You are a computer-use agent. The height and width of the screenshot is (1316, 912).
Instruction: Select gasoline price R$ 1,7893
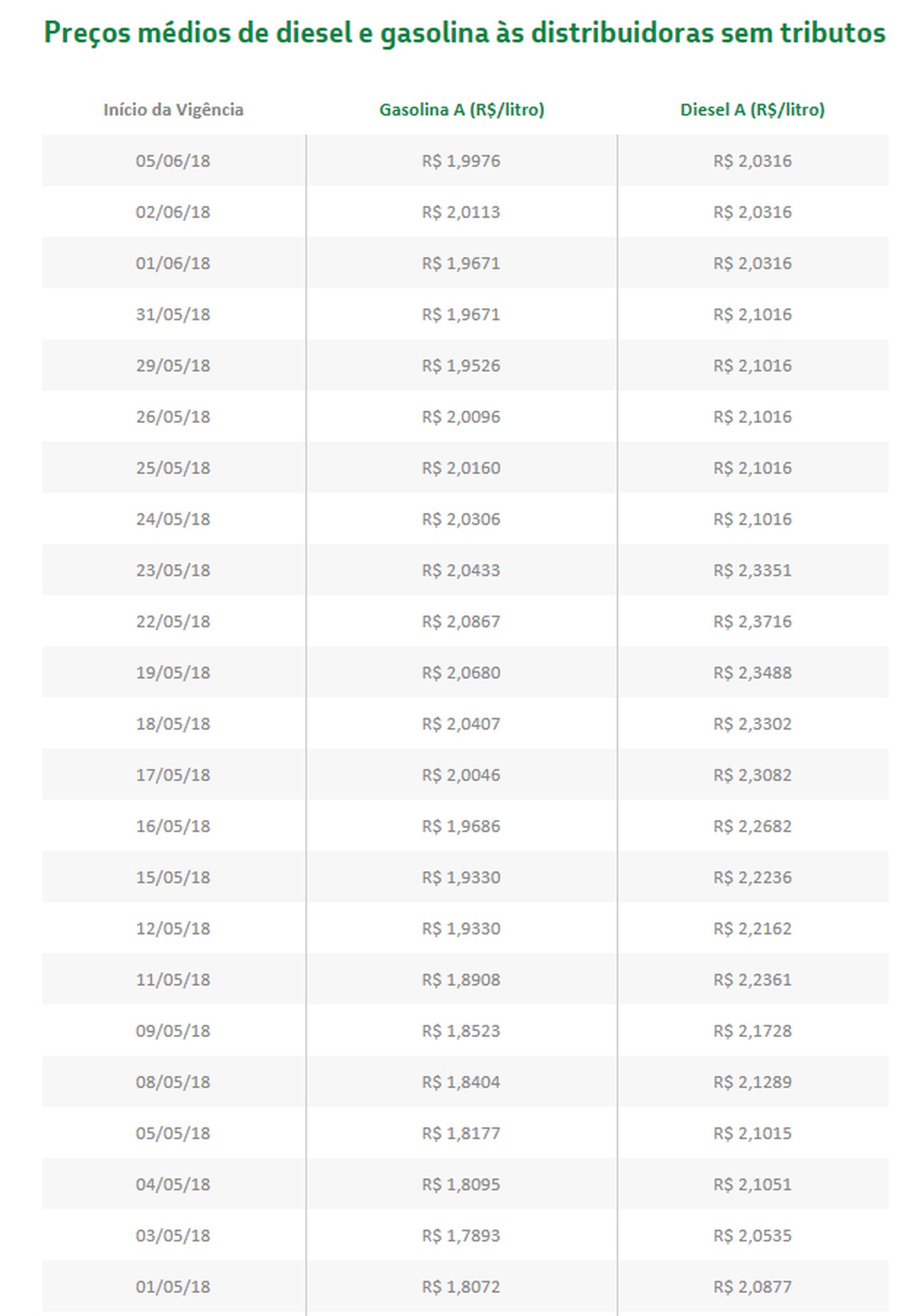click(x=461, y=1236)
